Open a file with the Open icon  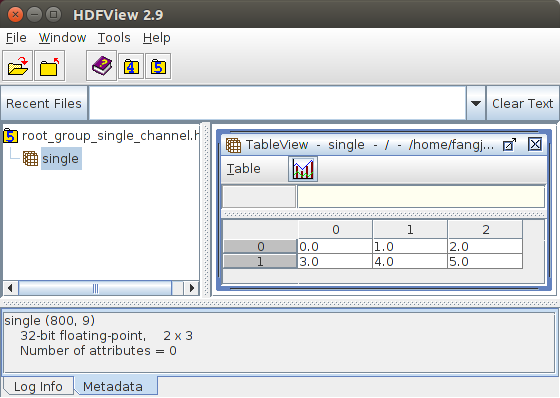tap(18, 66)
